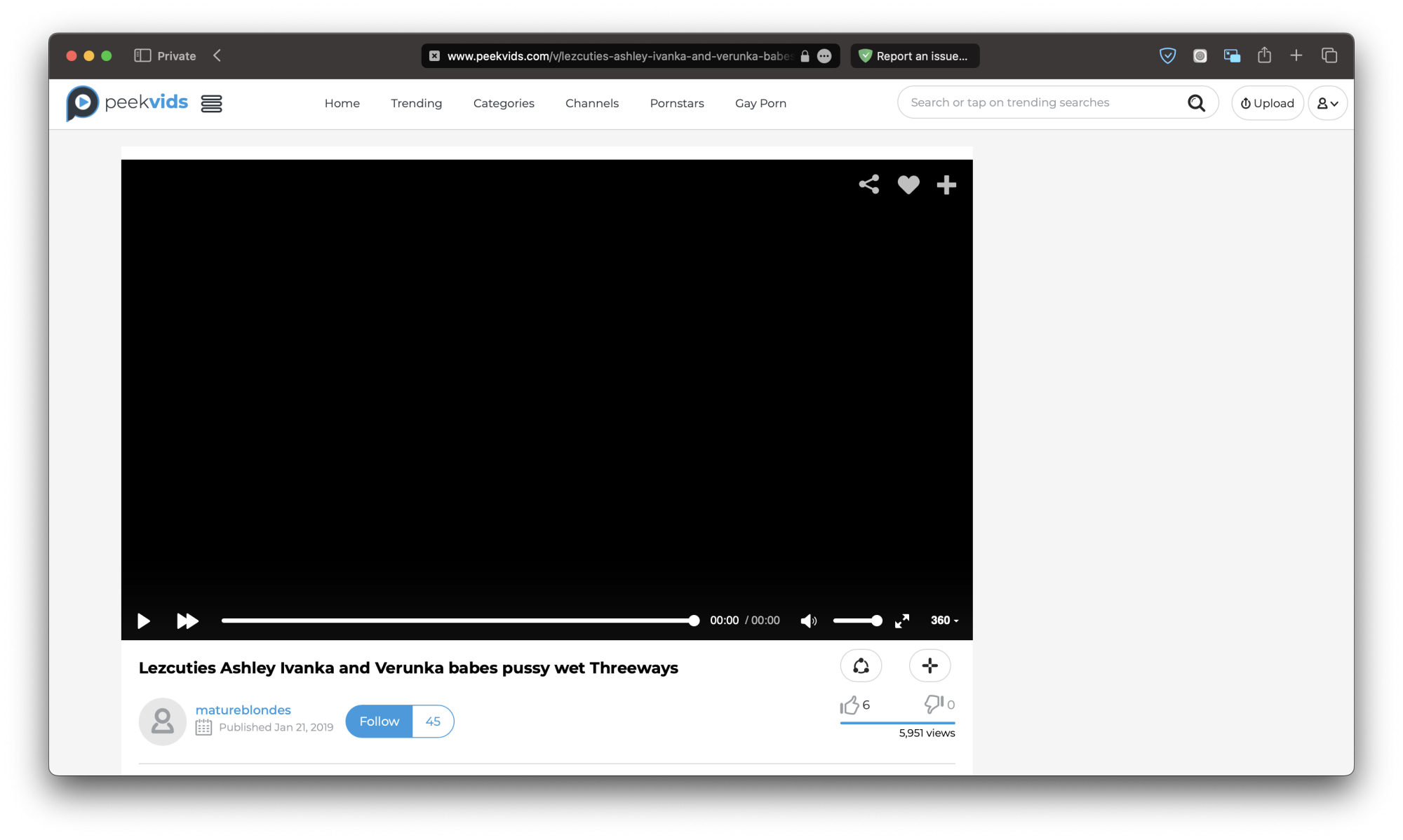The width and height of the screenshot is (1403, 840).
Task: Click the video player play button
Action: click(144, 621)
